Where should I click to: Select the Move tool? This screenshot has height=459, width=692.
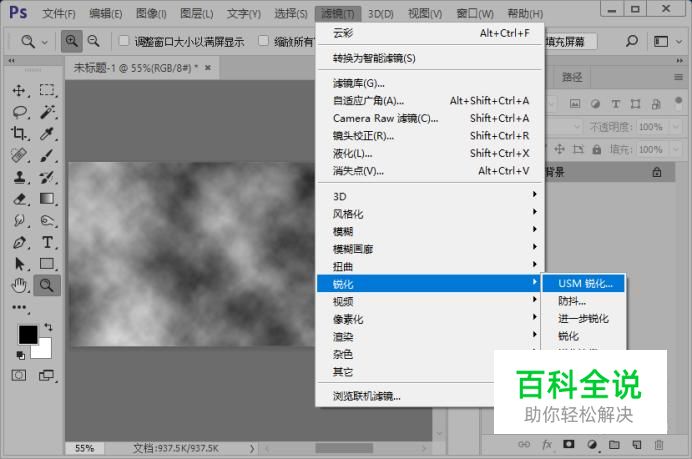[19, 90]
